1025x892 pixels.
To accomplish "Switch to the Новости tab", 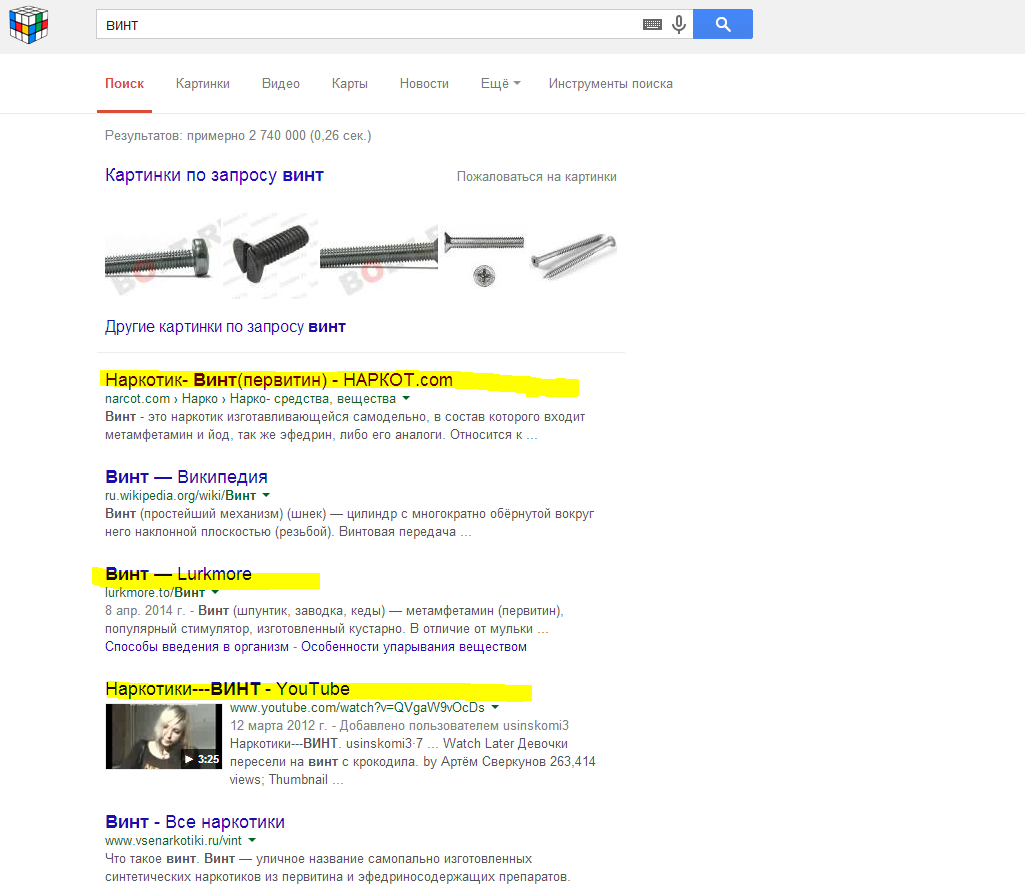I will point(424,84).
